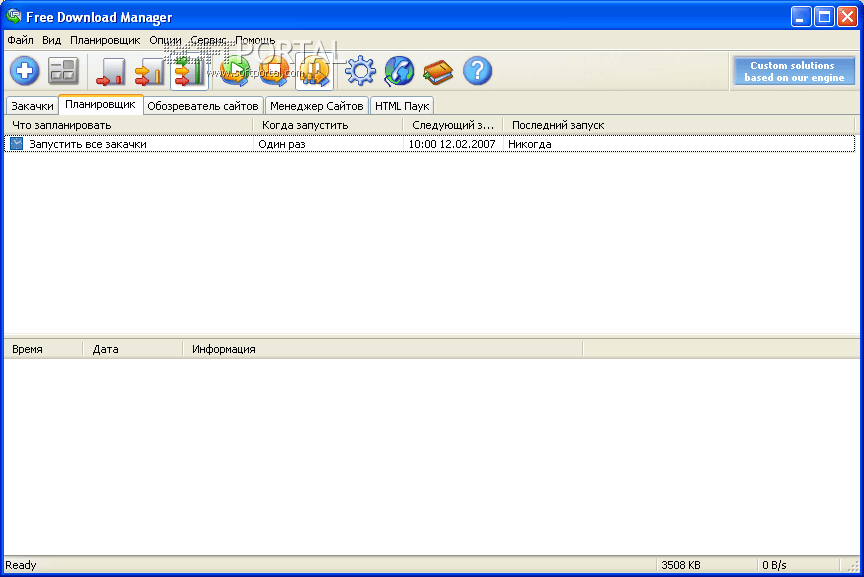Screen dimensions: 864x577
Task: Click the globe dial-up connection icon
Action: click(399, 71)
